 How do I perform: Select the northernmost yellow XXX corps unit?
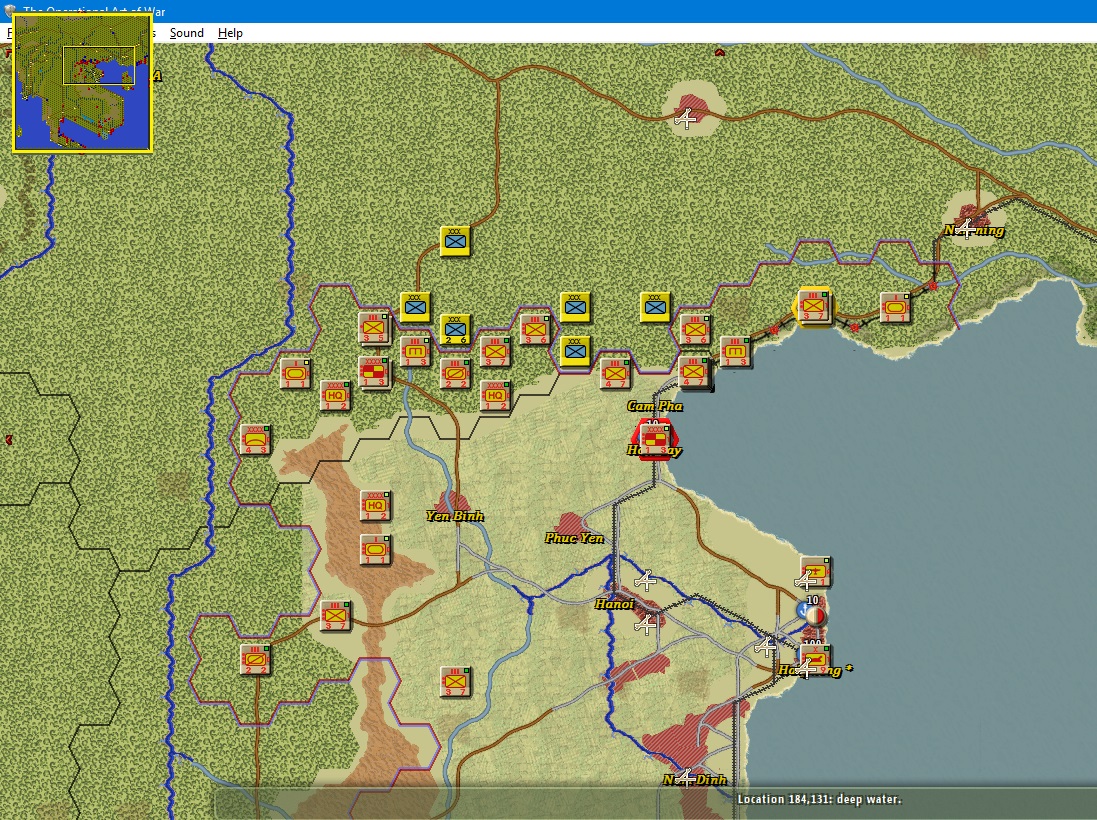455,241
